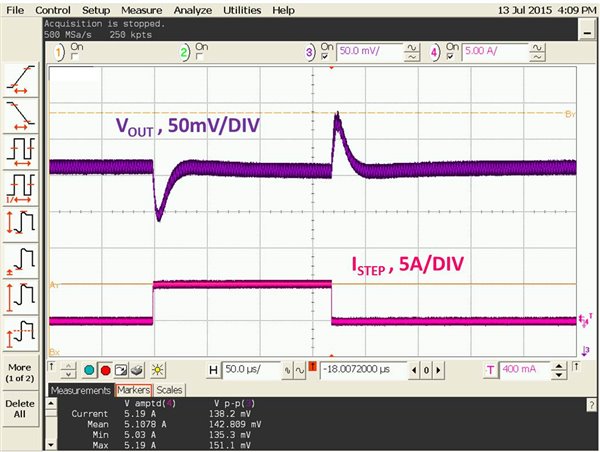
Task: Select the fall time measurement icon
Action: click(x=22, y=111)
